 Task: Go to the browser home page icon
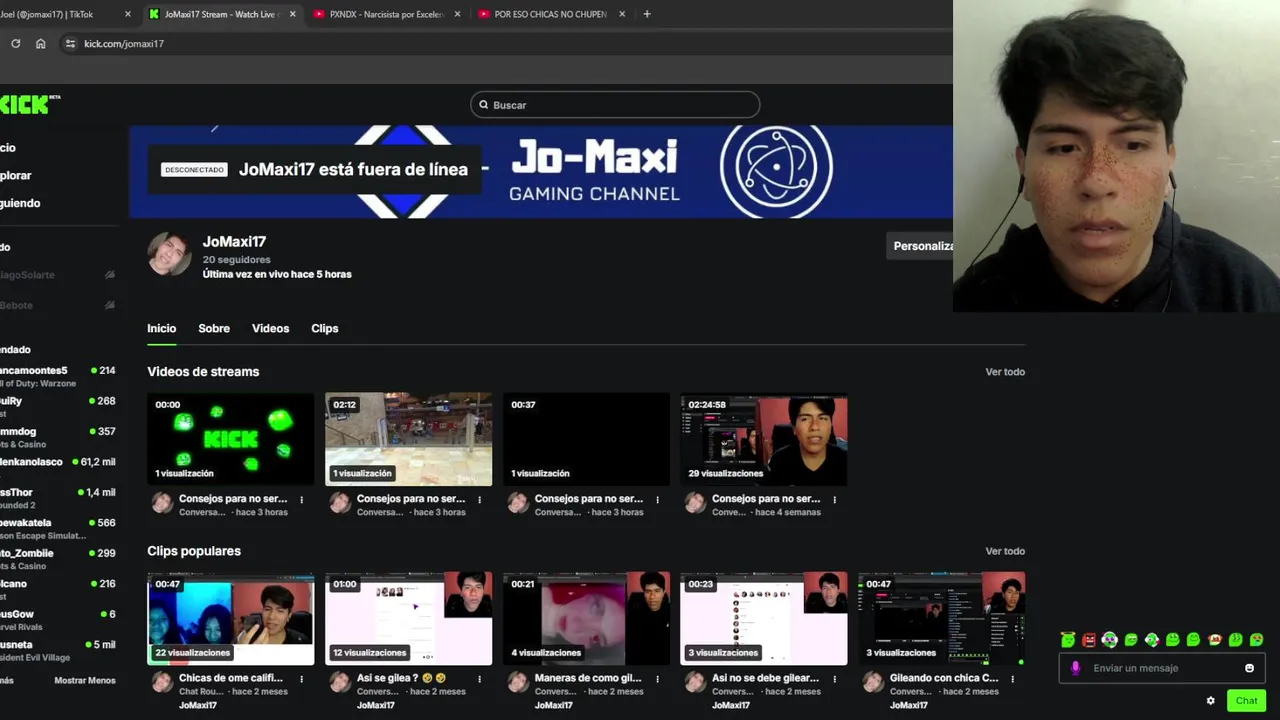coord(40,43)
